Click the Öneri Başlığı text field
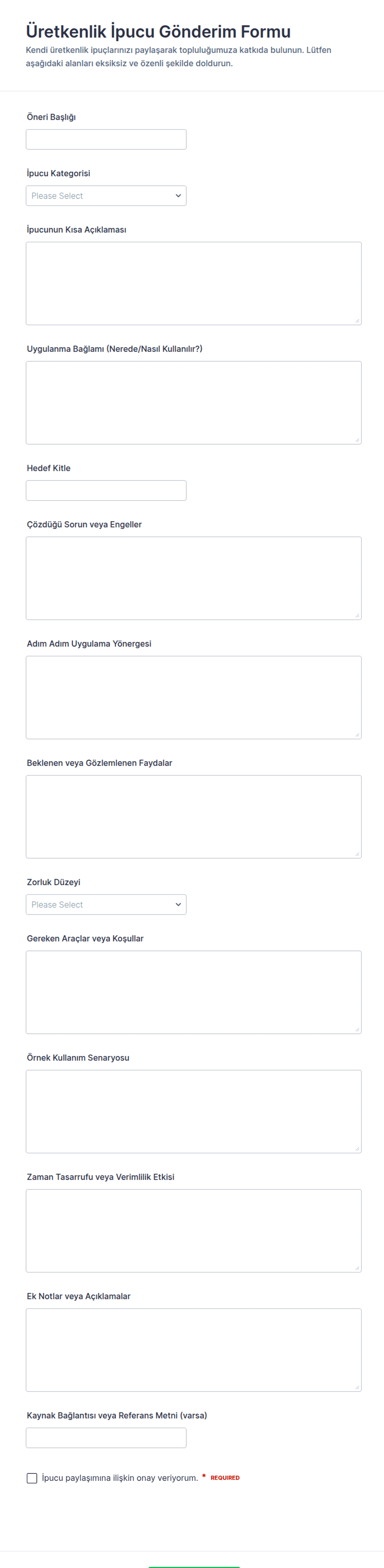This screenshot has height=1568, width=384. [x=106, y=140]
